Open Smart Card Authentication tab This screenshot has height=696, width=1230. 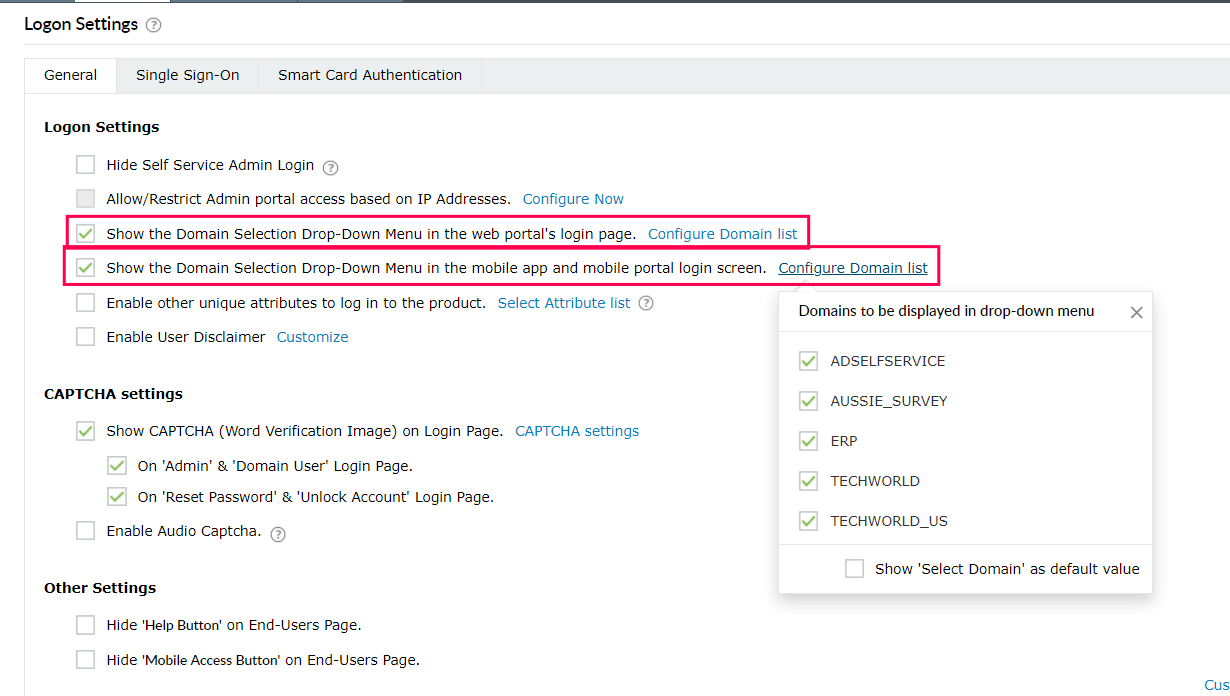(370, 75)
